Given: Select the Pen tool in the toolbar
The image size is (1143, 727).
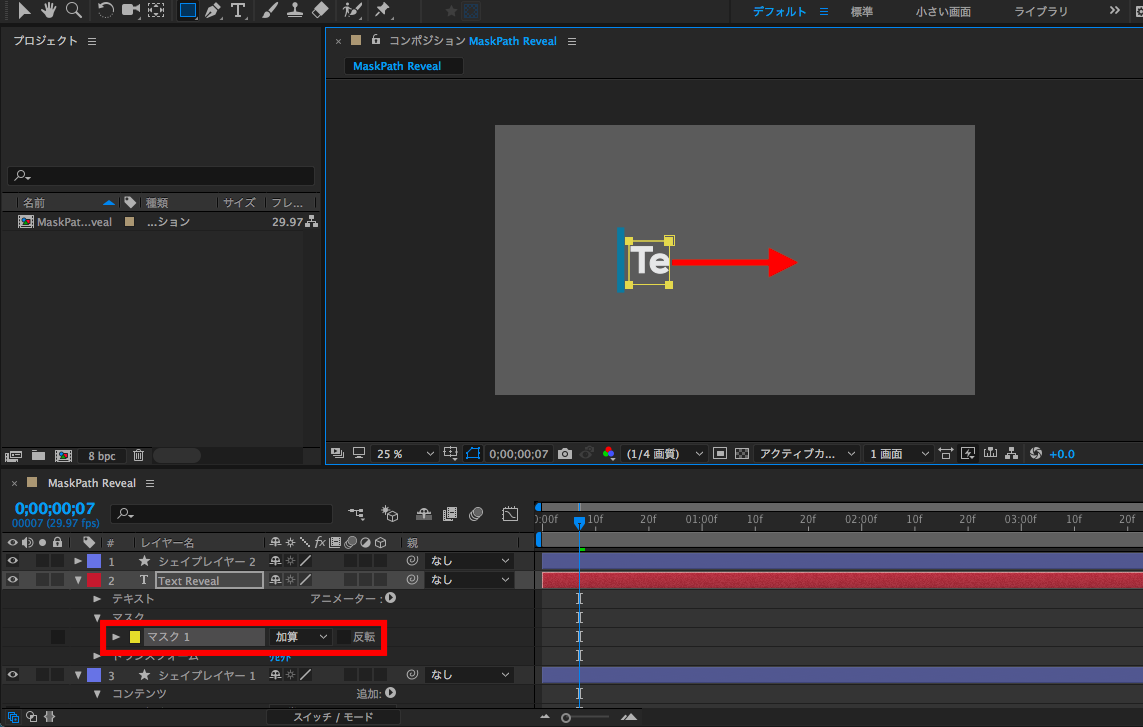Looking at the screenshot, I should click(x=213, y=11).
